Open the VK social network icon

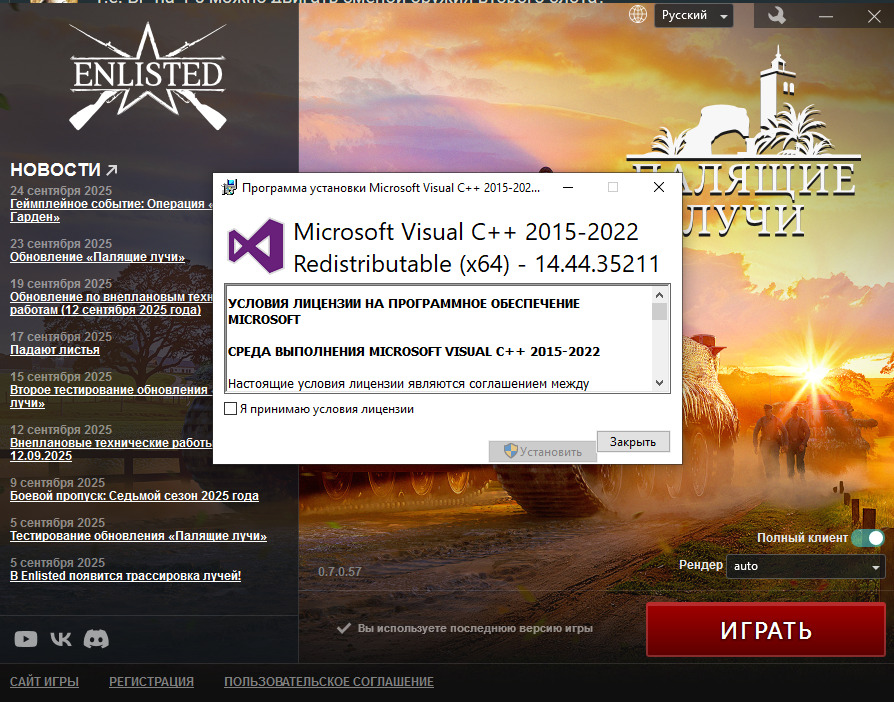pyautogui.click(x=61, y=639)
